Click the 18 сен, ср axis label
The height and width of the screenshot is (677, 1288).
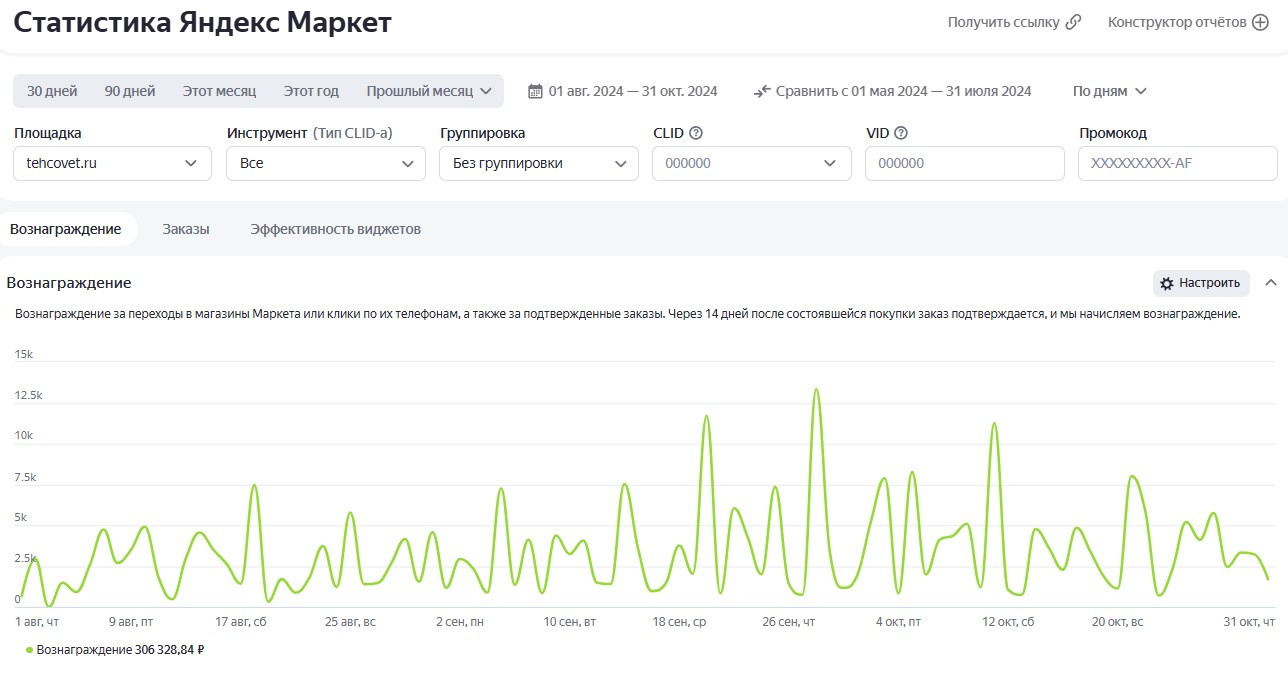click(679, 622)
